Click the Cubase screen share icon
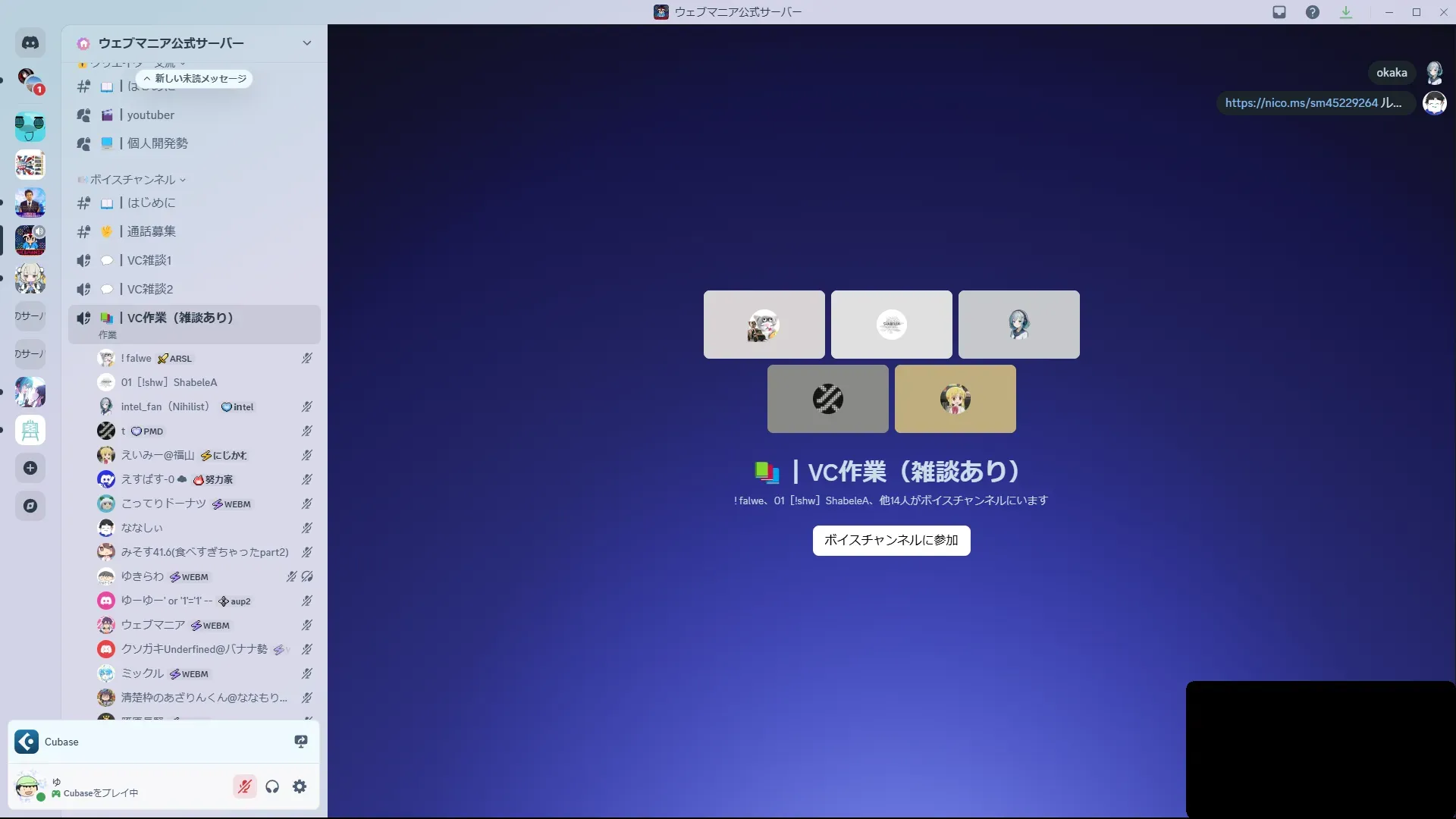This screenshot has width=1456, height=819. click(301, 742)
